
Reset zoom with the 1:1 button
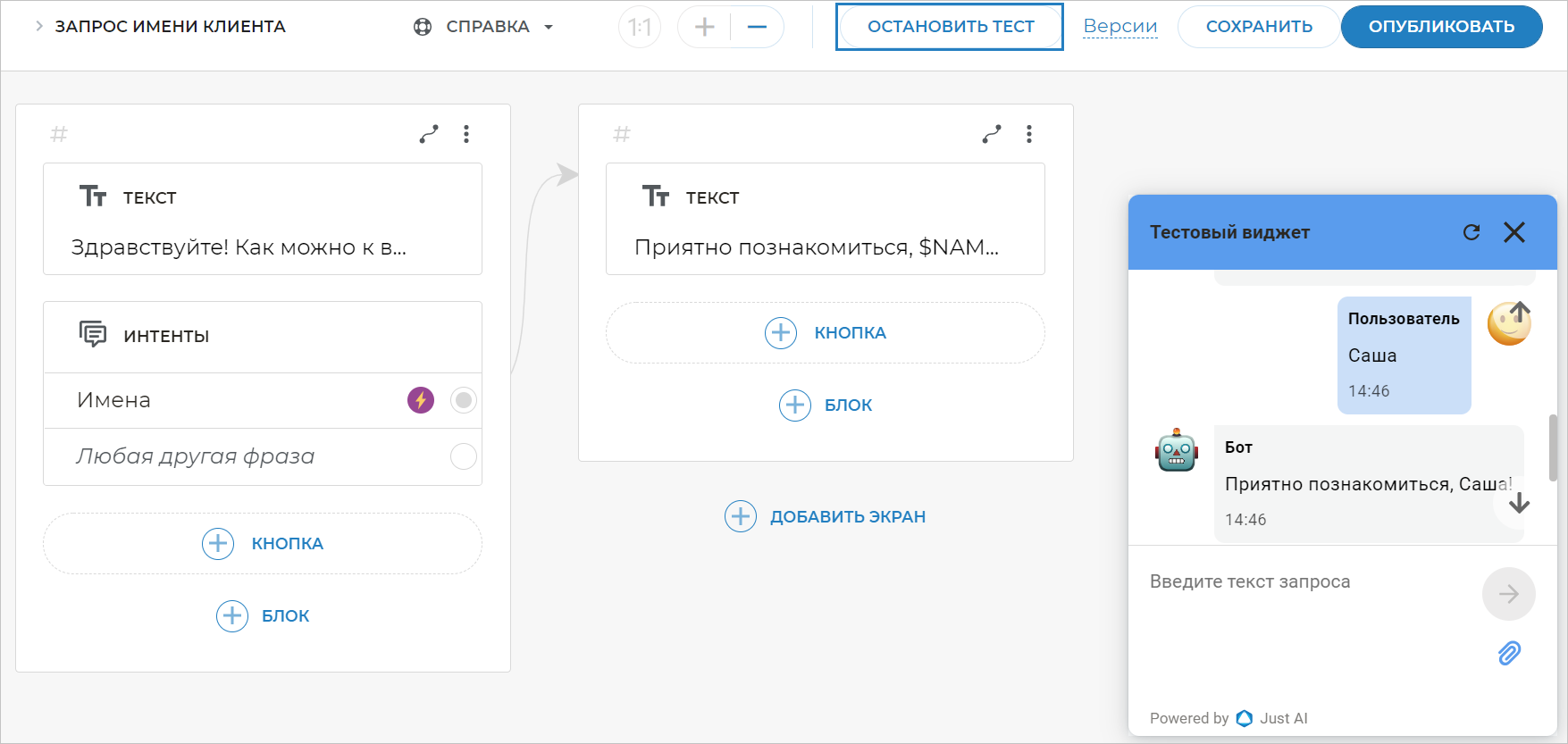pos(640,27)
